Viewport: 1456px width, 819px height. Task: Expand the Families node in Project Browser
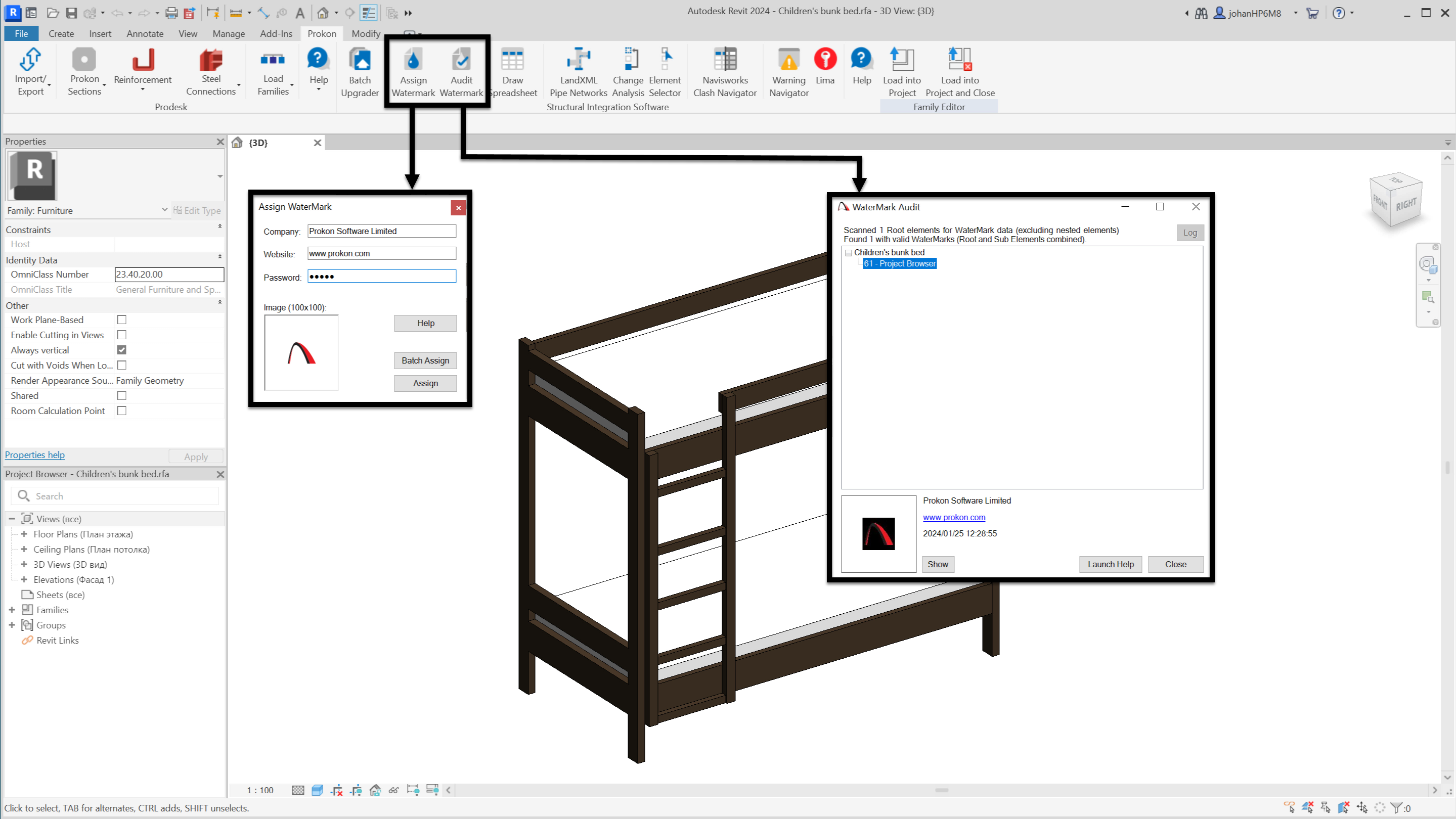point(12,610)
